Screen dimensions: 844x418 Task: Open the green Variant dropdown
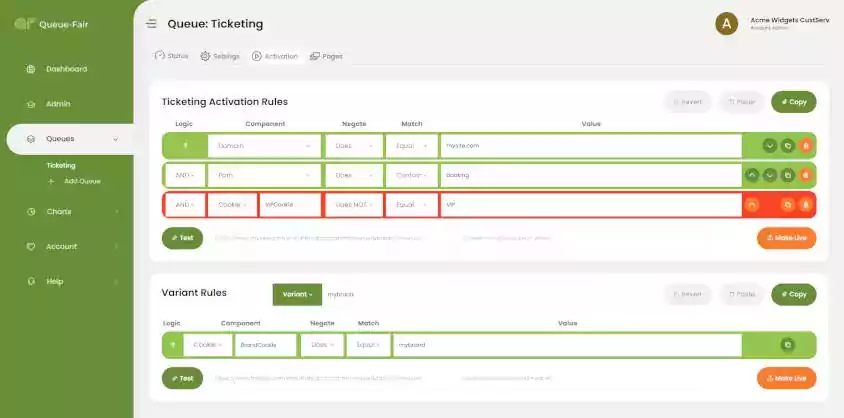coord(297,294)
